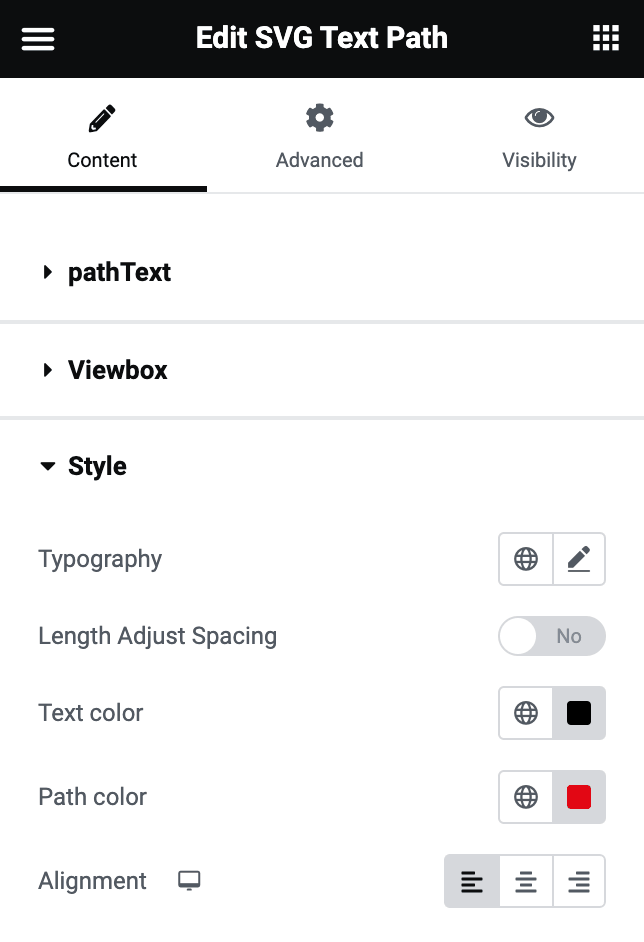Click the responsive desktop icon near Alignment
This screenshot has height=942, width=644.
point(189,881)
